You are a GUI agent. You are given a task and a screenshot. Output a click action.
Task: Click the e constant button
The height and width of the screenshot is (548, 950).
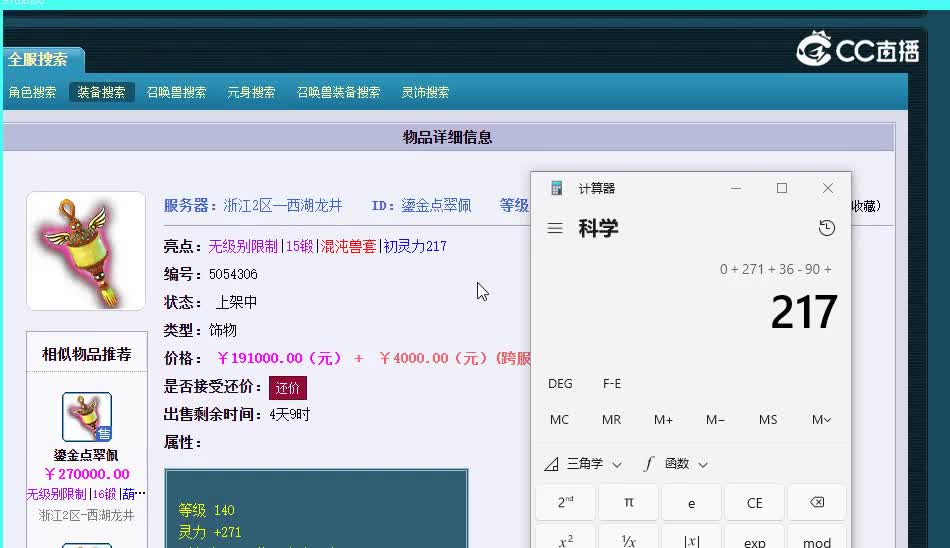pos(691,502)
